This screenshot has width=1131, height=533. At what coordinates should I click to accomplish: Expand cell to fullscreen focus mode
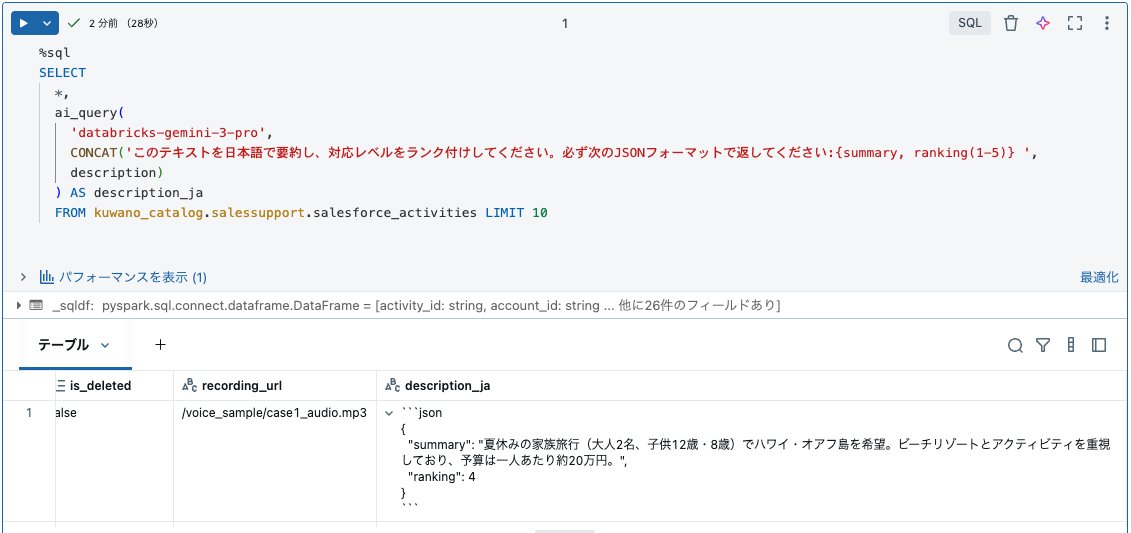tap(1075, 23)
